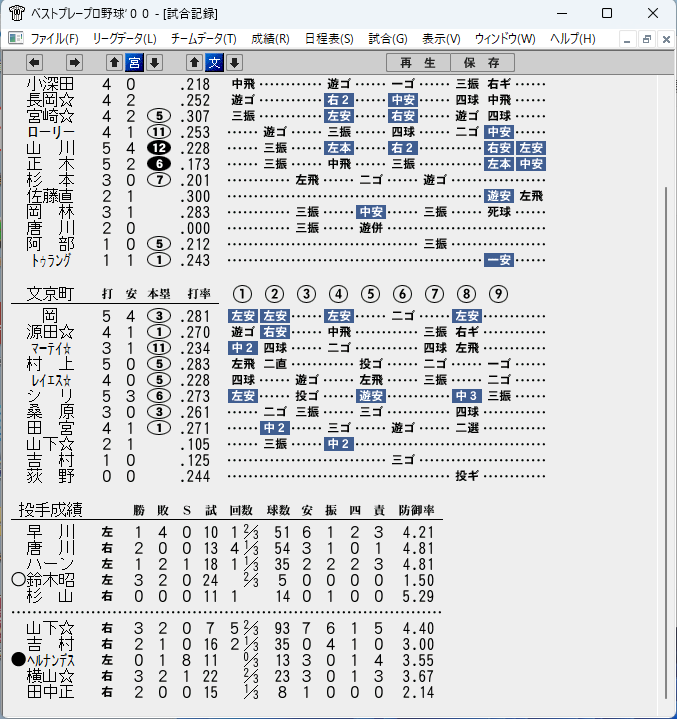This screenshot has width=677, height=719.
Task: Click 杉山's ERA value 5.29
Action: click(x=418, y=596)
